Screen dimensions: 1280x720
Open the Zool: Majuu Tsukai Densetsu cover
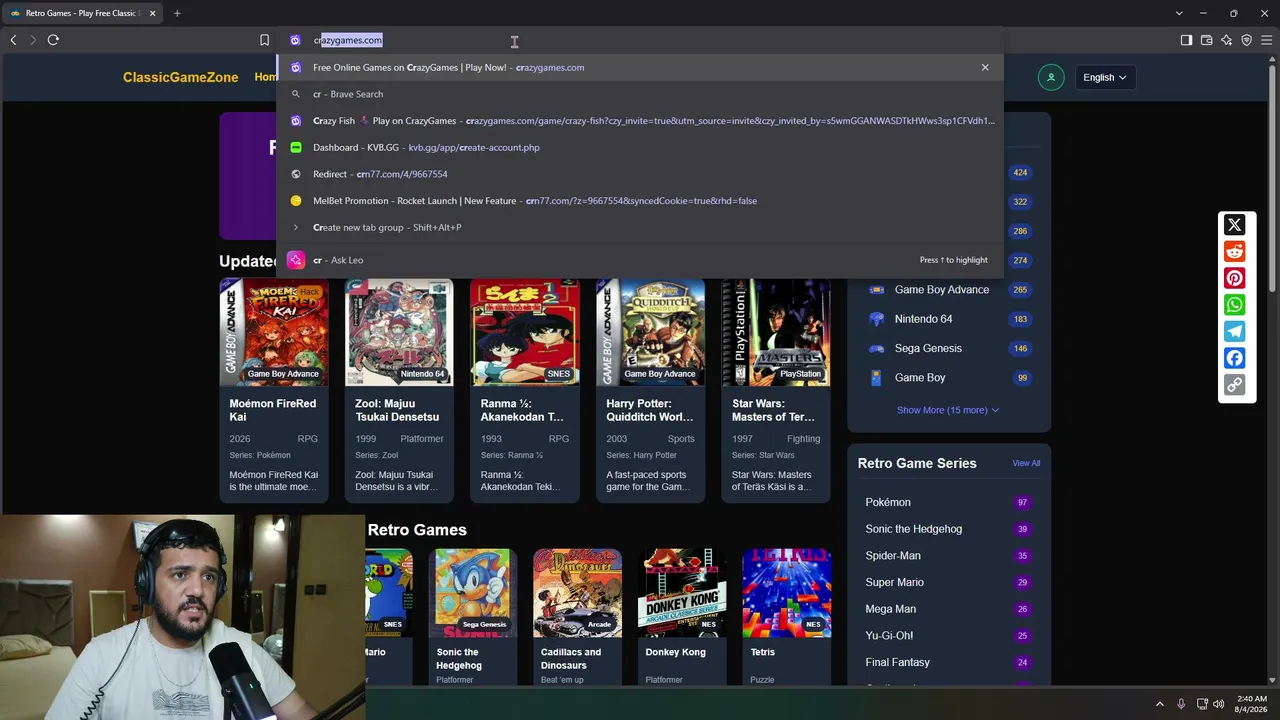pyautogui.click(x=399, y=332)
